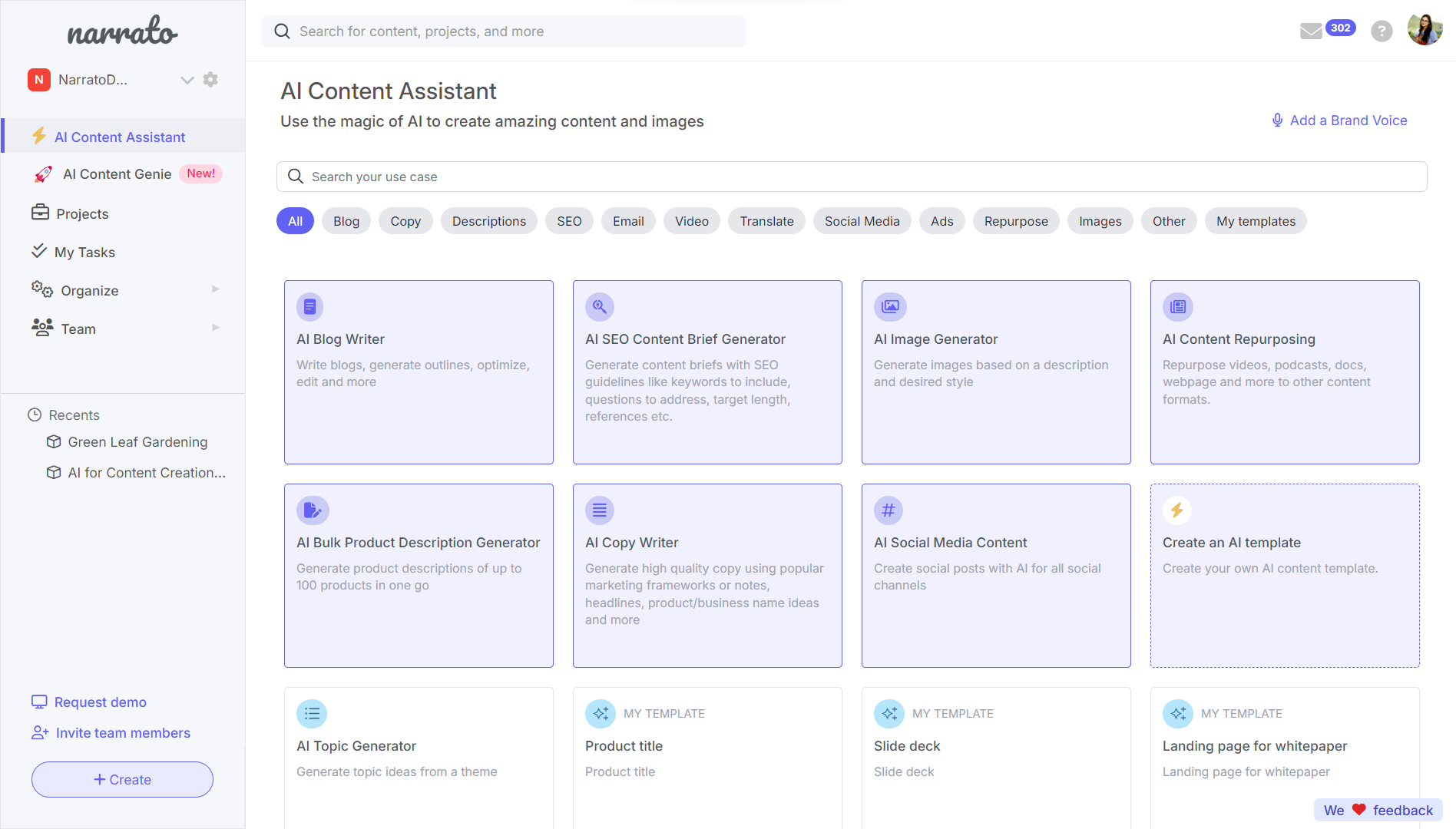Click the AI Content Repurposing icon
The image size is (1456, 829).
[1178, 307]
